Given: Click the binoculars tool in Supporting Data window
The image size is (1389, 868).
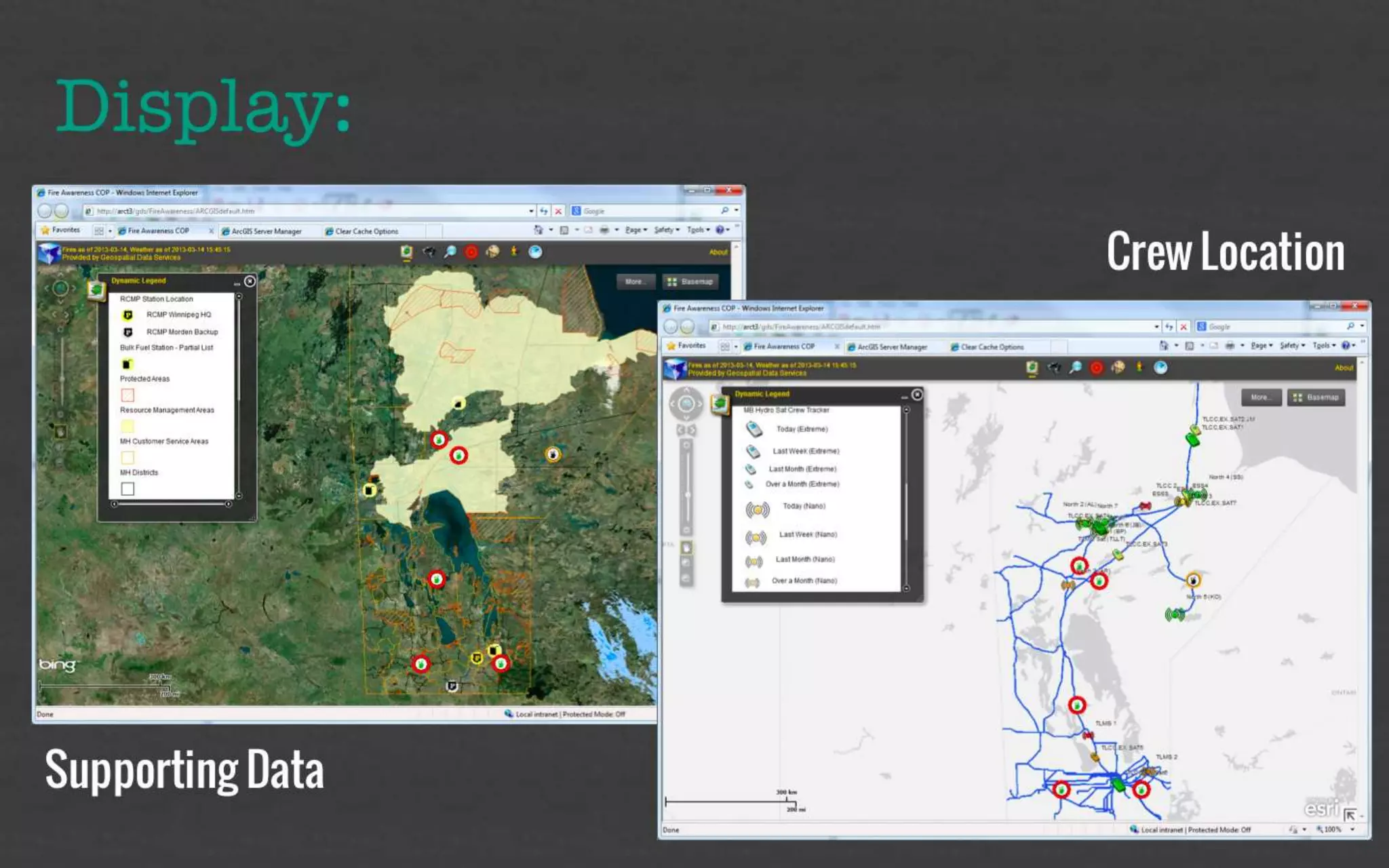Looking at the screenshot, I should point(429,252).
